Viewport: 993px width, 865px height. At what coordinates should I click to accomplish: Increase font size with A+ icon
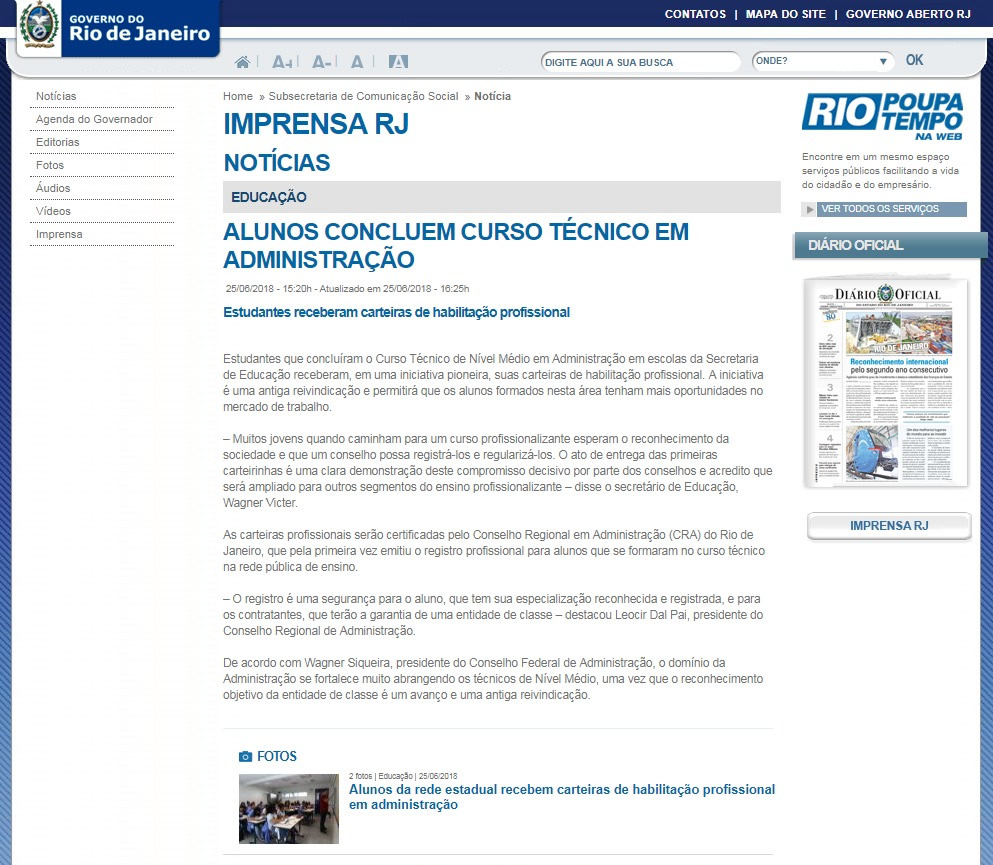pyautogui.click(x=282, y=62)
